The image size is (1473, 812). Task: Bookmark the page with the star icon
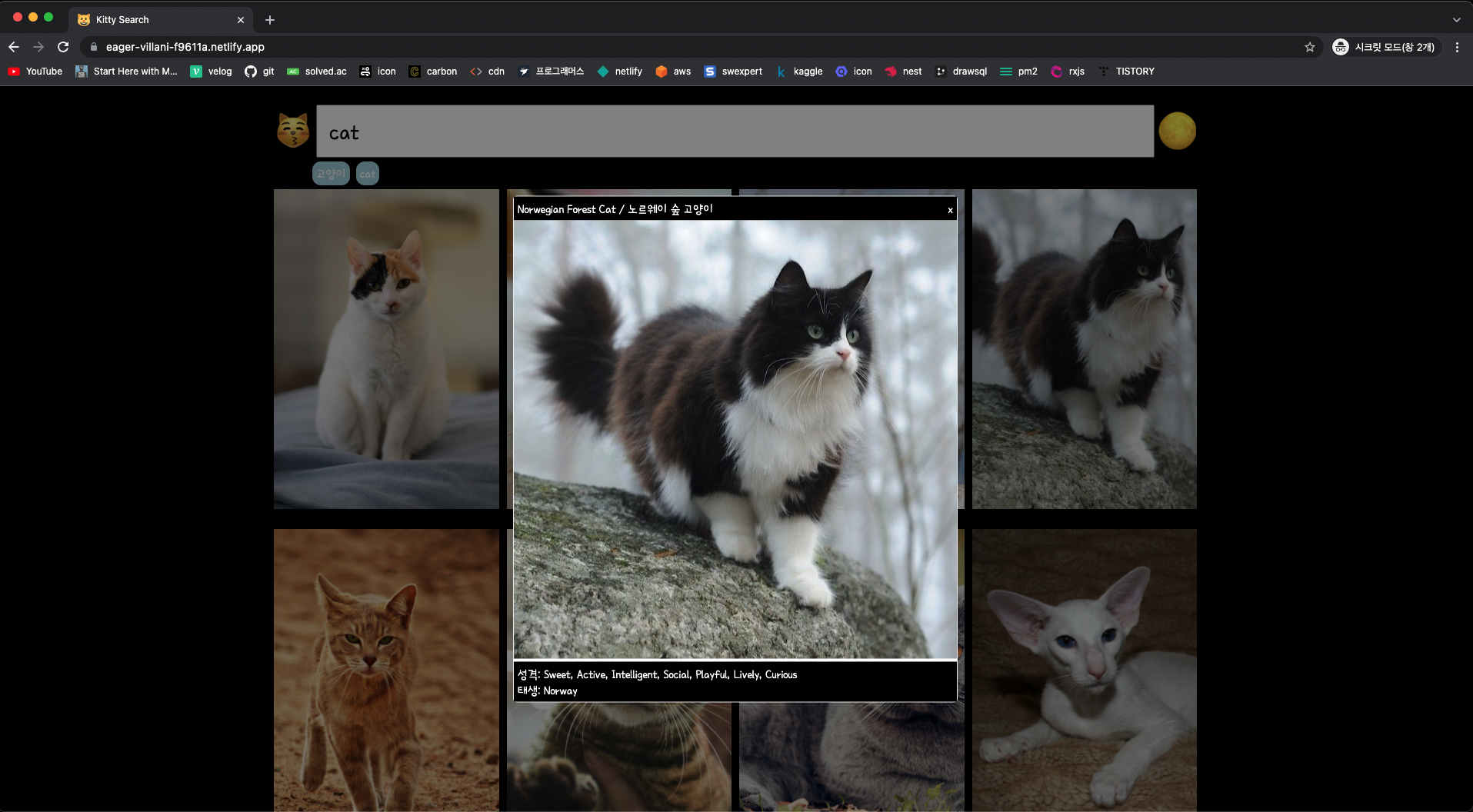point(1310,47)
